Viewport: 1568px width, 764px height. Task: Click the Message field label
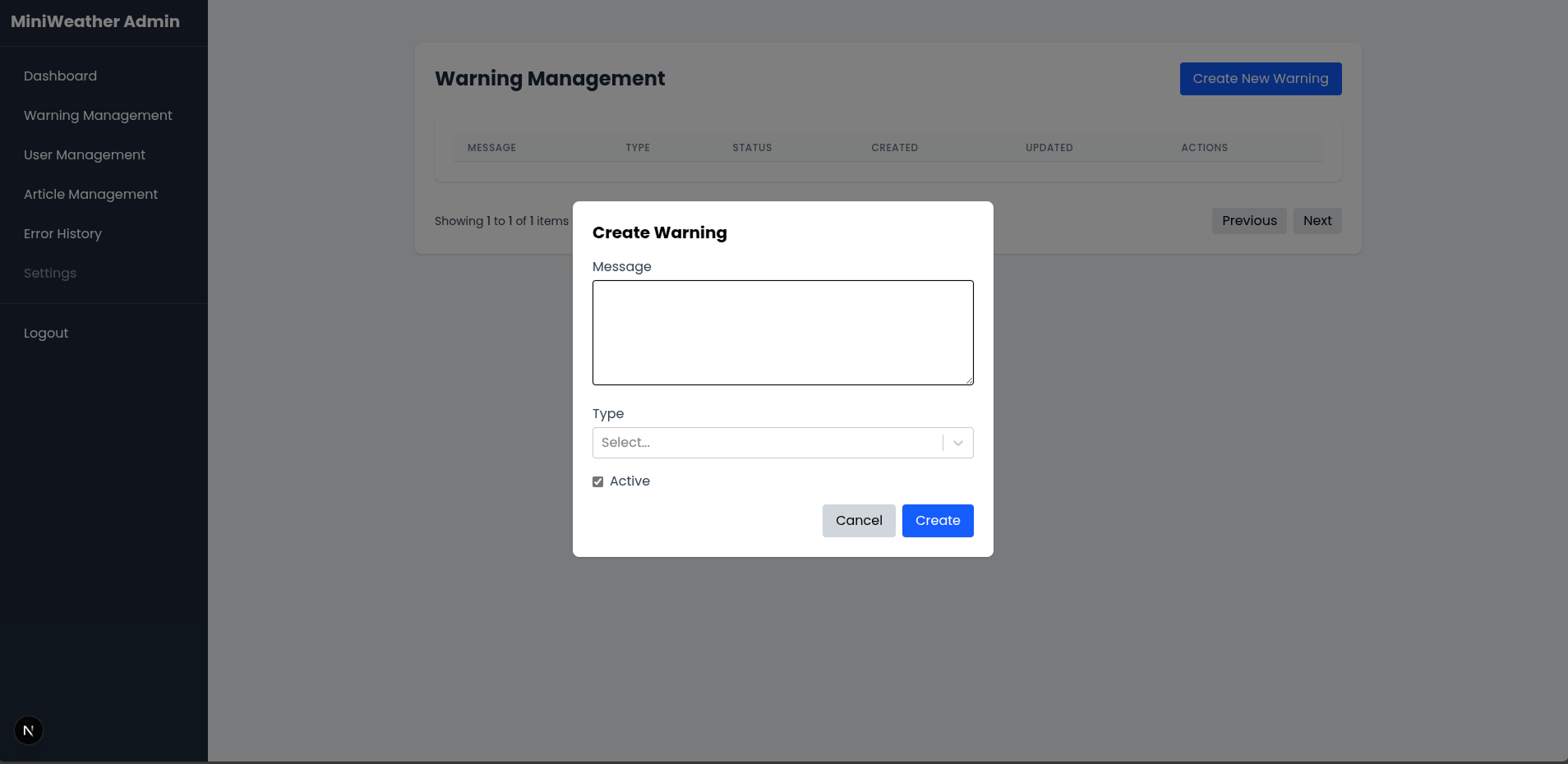621,267
